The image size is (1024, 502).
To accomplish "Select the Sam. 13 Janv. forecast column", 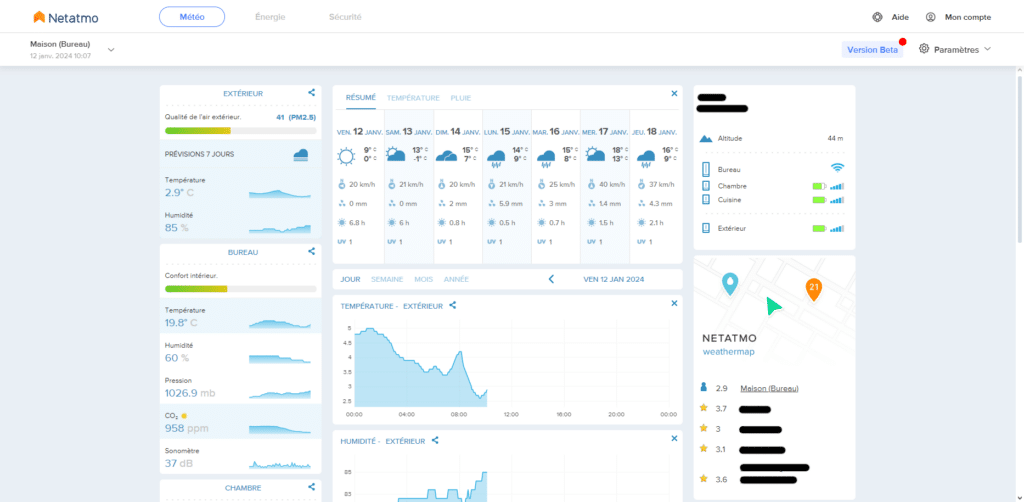I will point(409,186).
